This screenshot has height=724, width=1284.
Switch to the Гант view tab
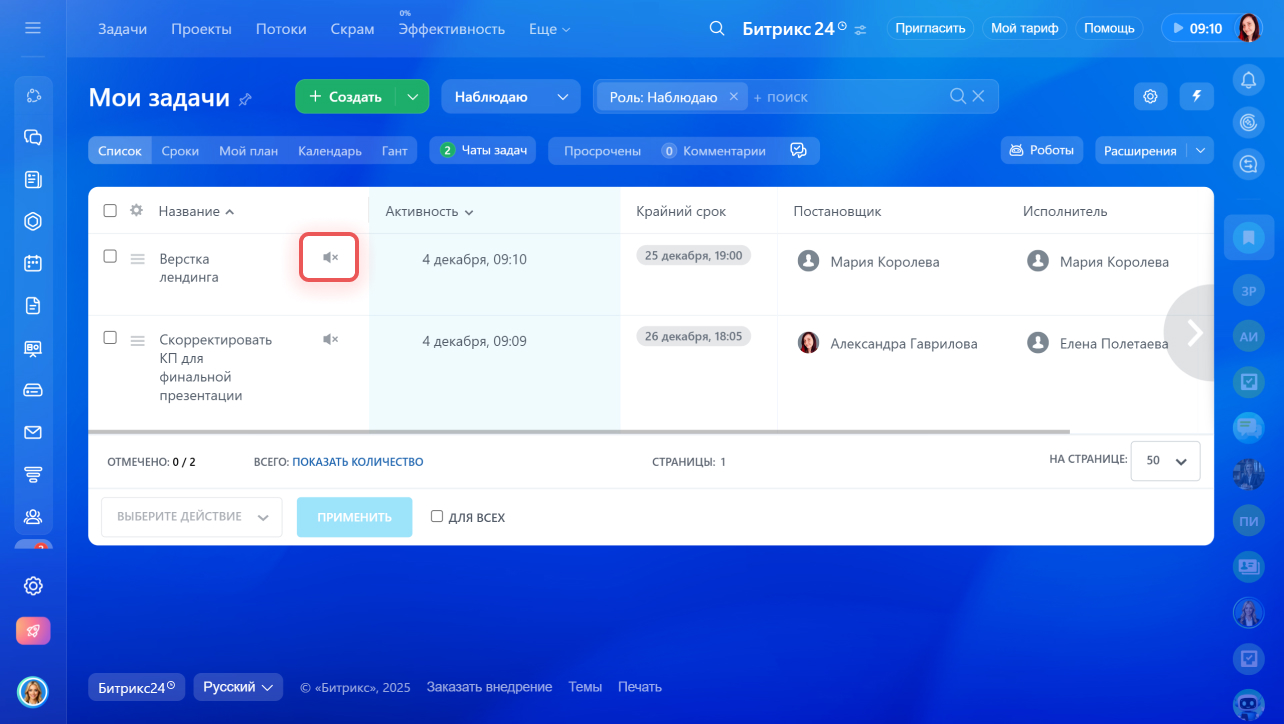[x=394, y=151]
